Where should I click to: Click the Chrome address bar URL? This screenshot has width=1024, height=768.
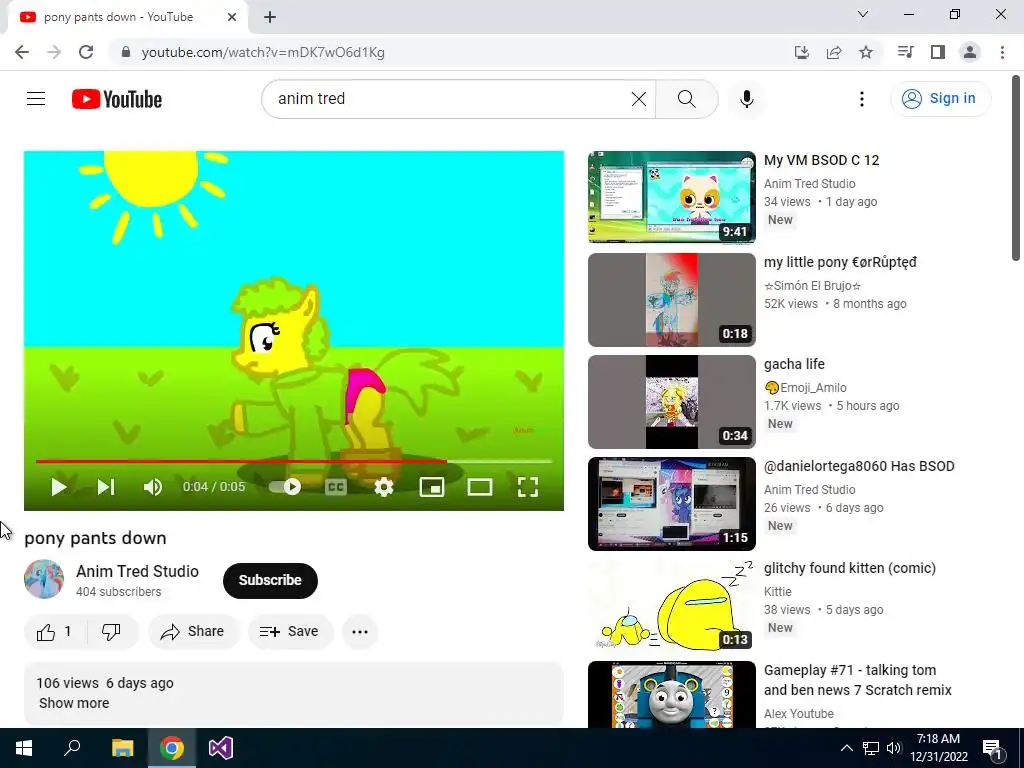click(x=263, y=52)
